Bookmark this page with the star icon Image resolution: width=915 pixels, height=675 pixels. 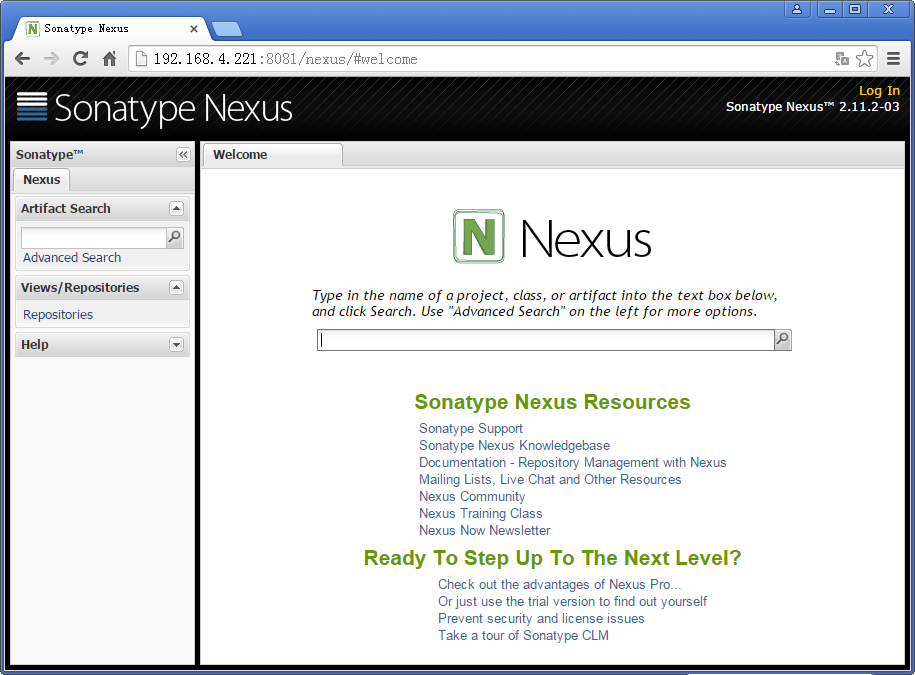[x=864, y=58]
